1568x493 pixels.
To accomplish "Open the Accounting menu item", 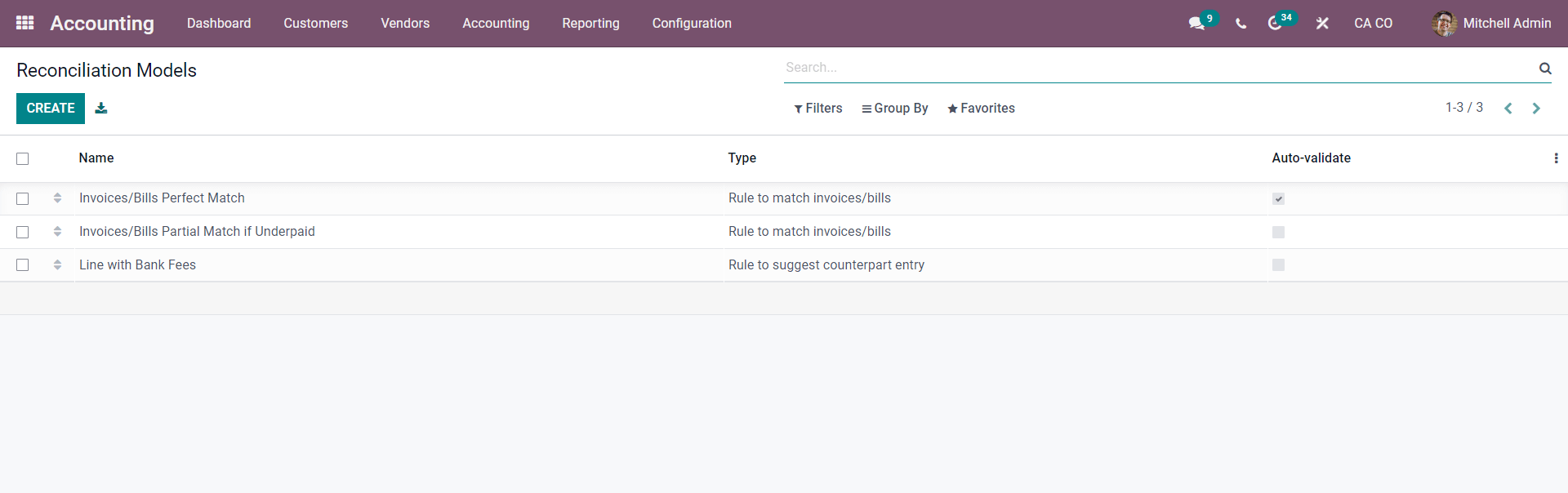I will coord(496,24).
